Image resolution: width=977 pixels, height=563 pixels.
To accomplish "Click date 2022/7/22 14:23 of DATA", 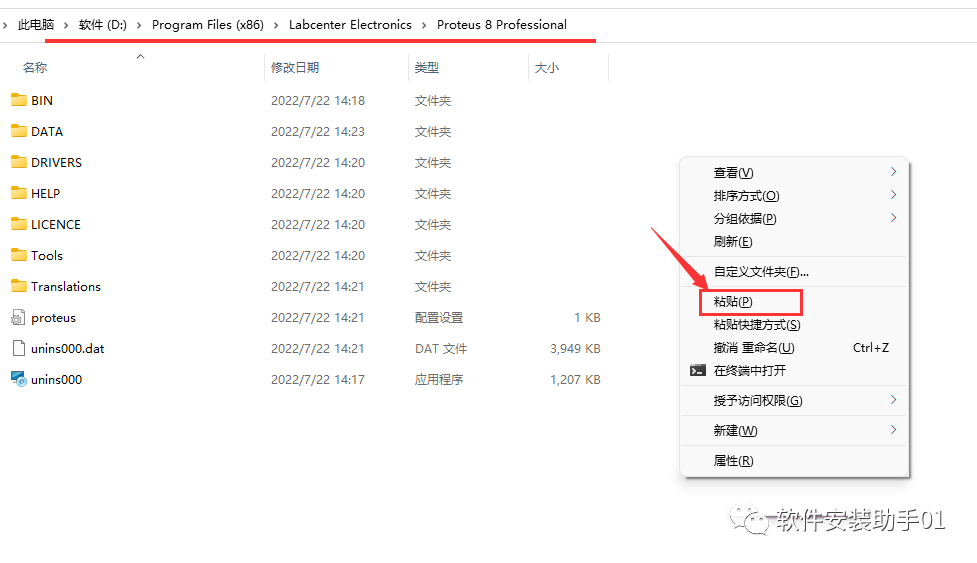I will click(x=318, y=131).
